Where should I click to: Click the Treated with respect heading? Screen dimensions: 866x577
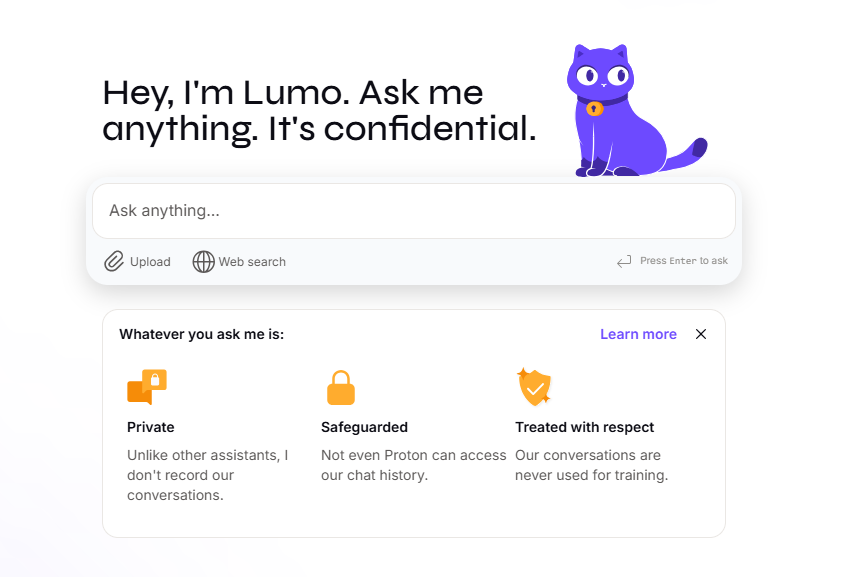click(584, 427)
